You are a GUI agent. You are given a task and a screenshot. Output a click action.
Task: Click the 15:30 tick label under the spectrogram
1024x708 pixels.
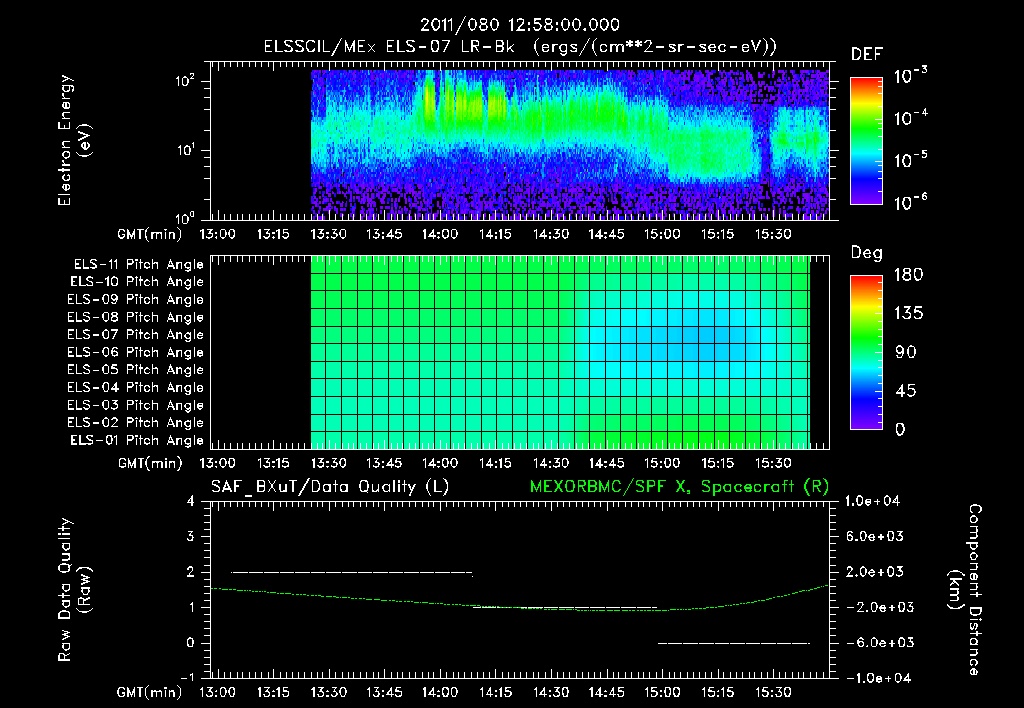(x=773, y=234)
